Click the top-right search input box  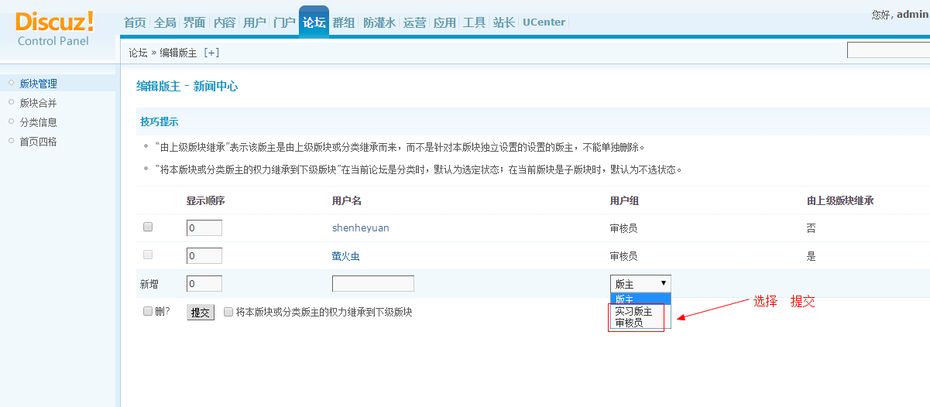(x=888, y=50)
